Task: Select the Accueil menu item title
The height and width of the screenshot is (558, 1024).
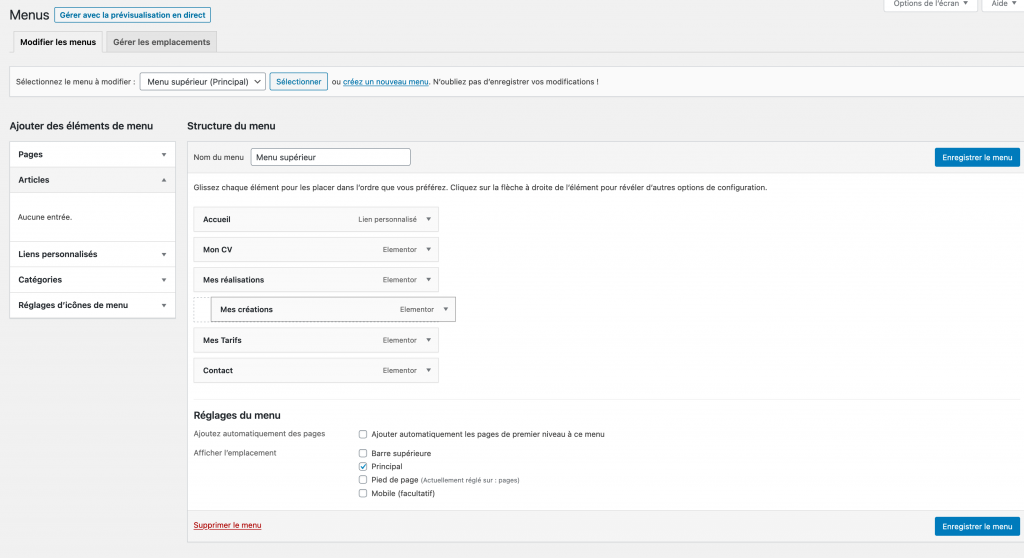Action: pyautogui.click(x=217, y=220)
